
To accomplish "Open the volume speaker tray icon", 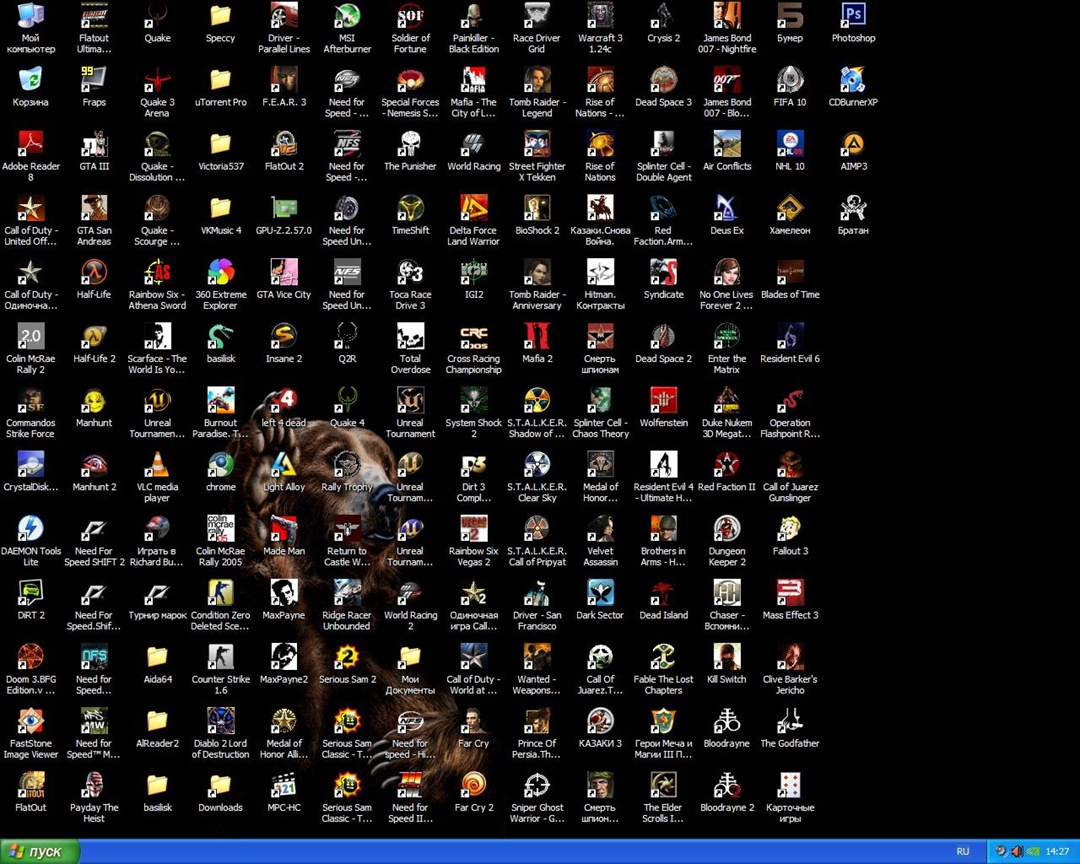I will pyautogui.click(x=1017, y=852).
